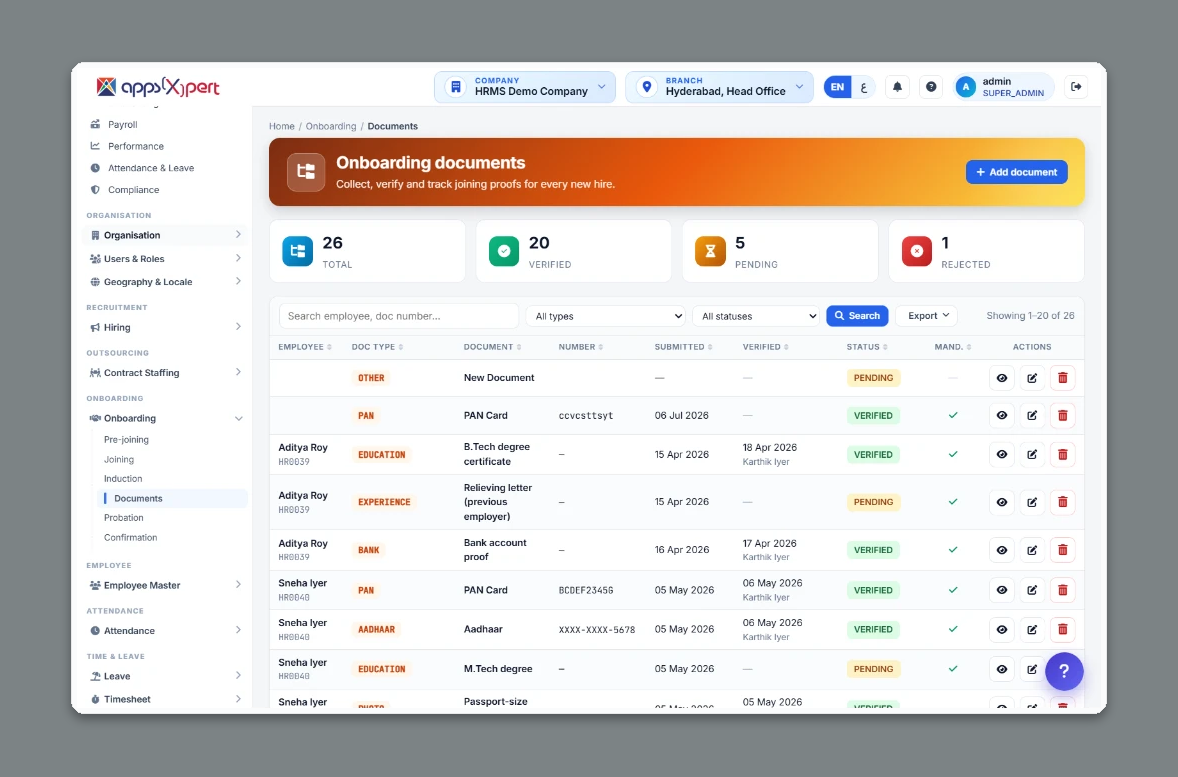Image resolution: width=1178 pixels, height=777 pixels.
Task: Edit the Bank account proof row
Action: pos(1032,550)
